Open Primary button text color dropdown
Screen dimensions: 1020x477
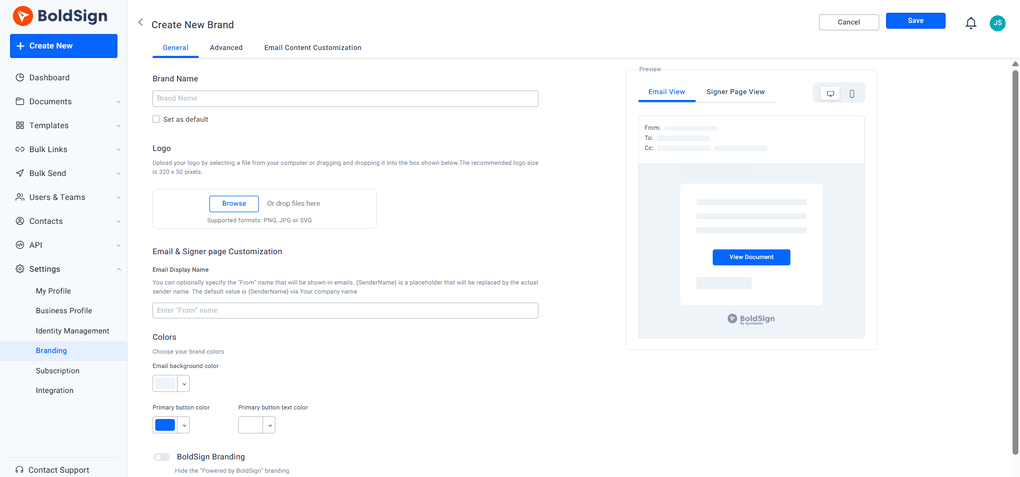point(269,425)
